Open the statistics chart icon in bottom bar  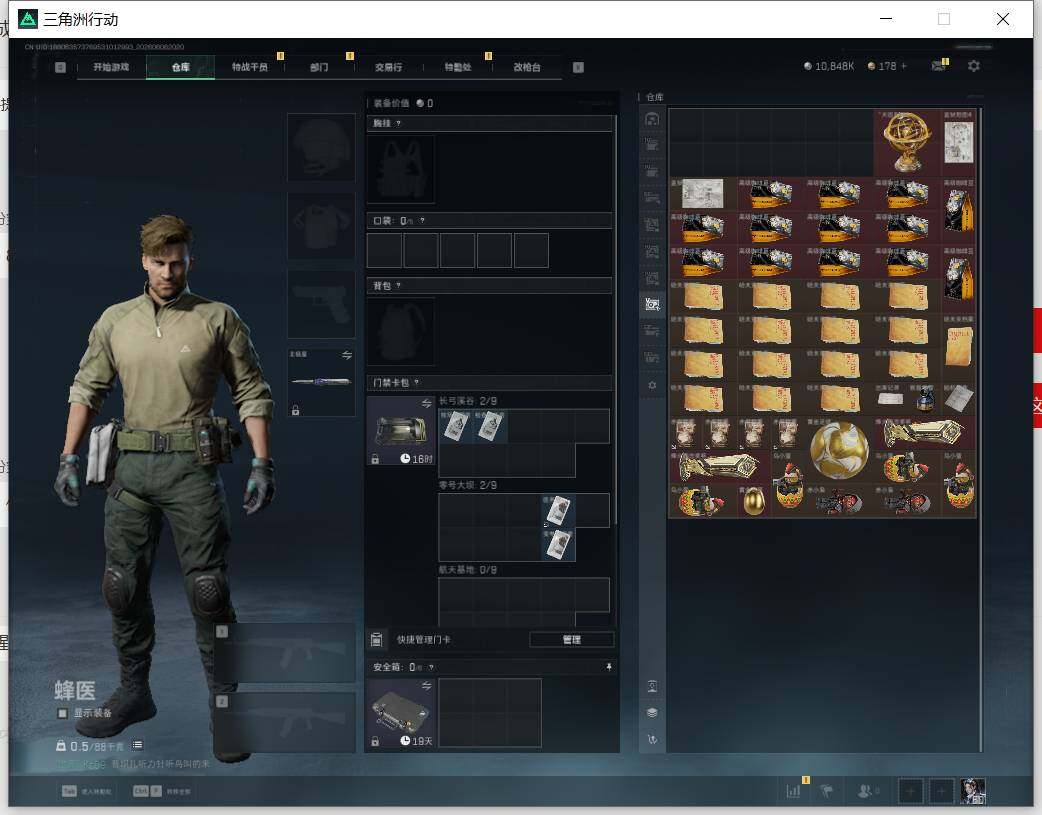coord(793,791)
